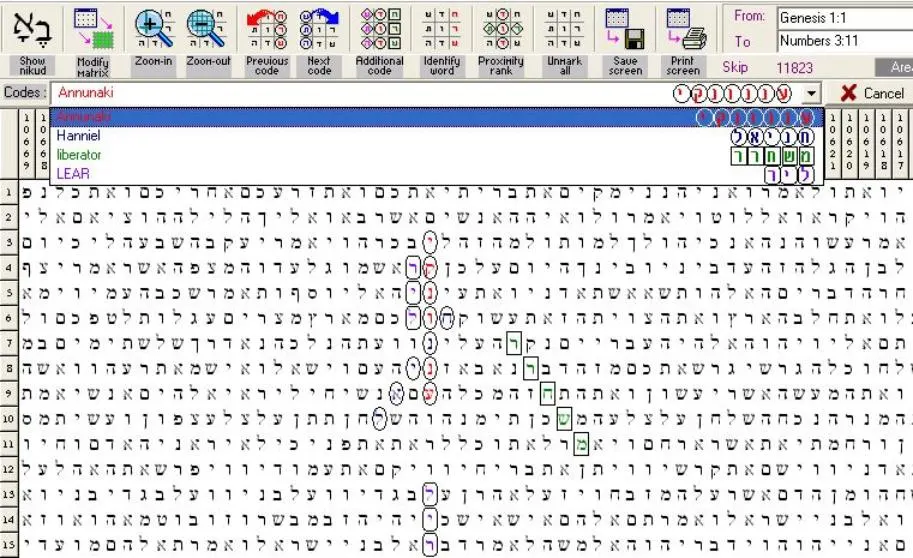Select Annunaki in the codes list
The width and height of the screenshot is (913, 558).
coord(437,117)
